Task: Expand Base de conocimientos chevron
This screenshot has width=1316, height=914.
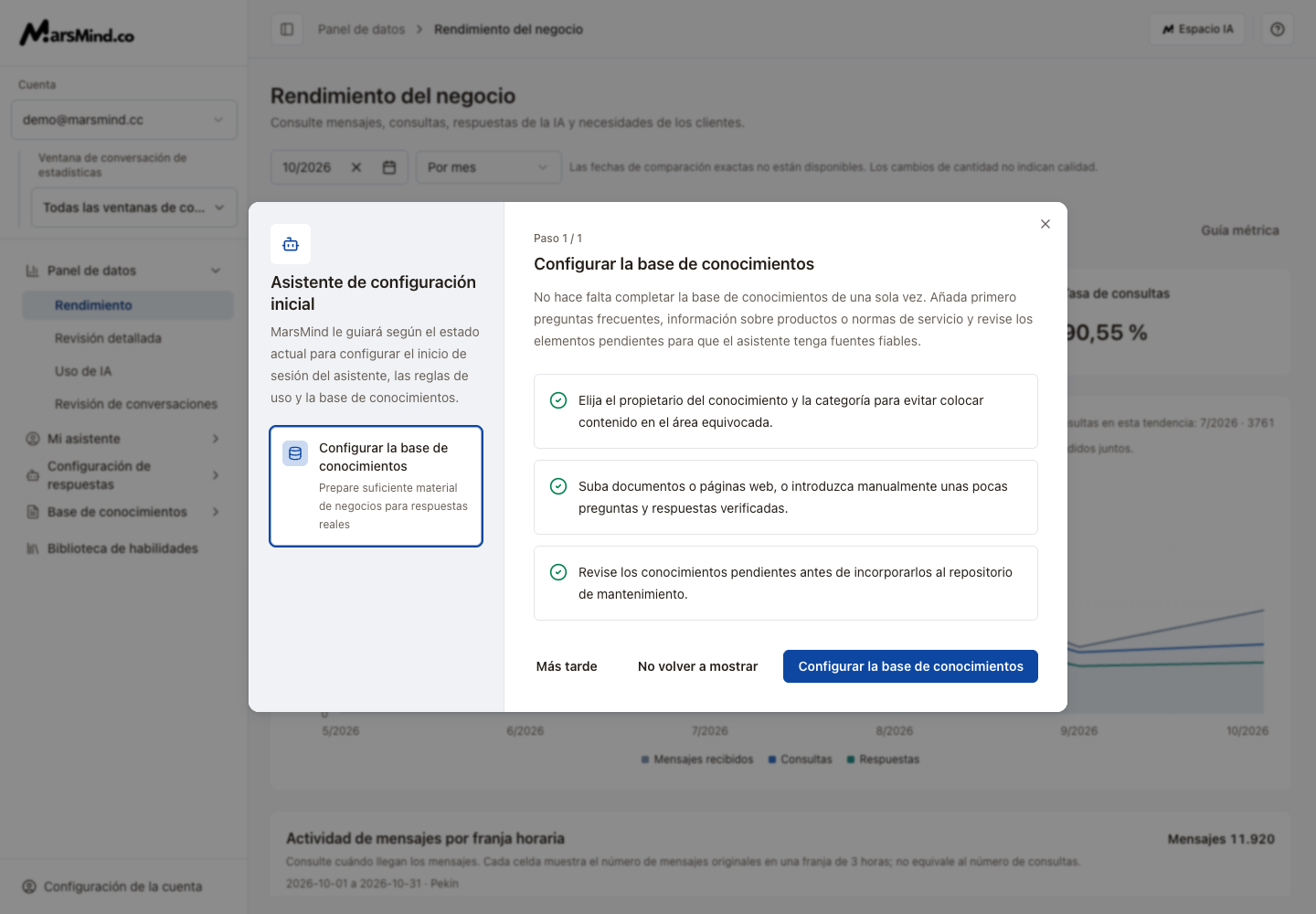Action: [x=216, y=512]
